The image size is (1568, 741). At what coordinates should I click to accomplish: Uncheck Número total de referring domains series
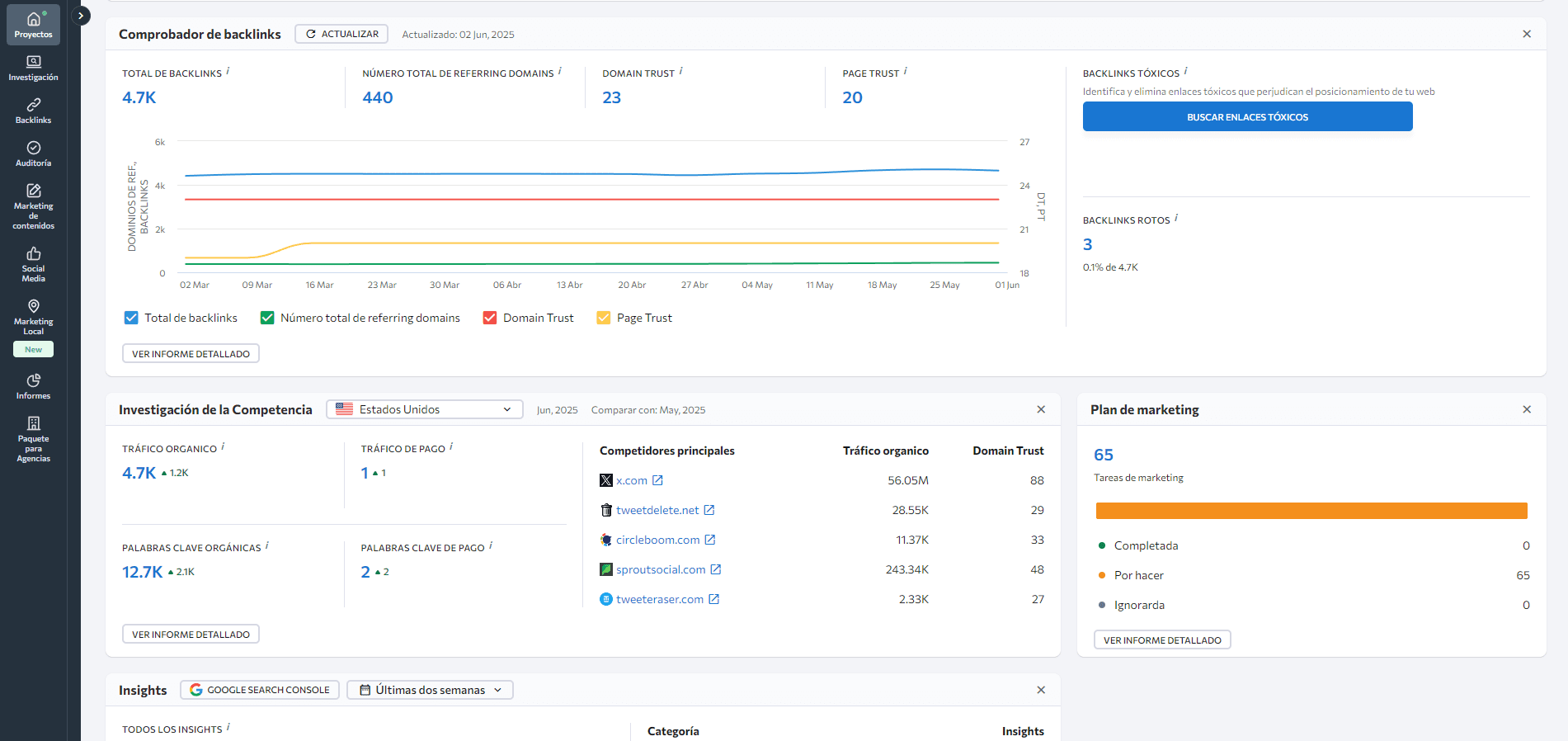point(267,318)
